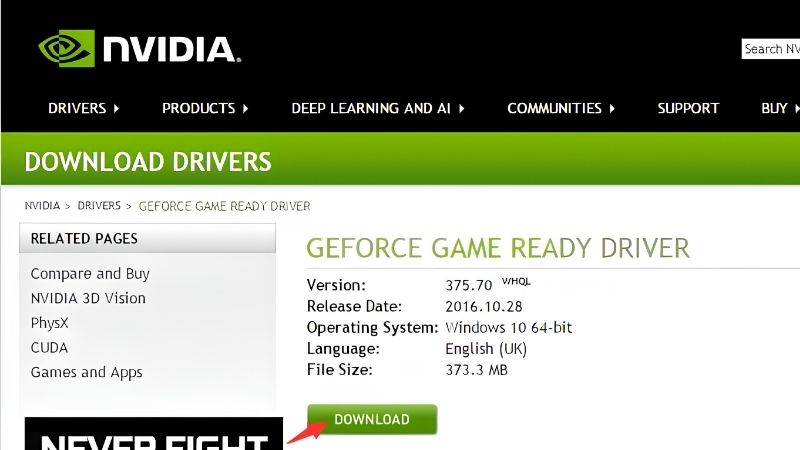This screenshot has width=800, height=450.
Task: Open the PRODUCTS menu
Action: (198, 108)
